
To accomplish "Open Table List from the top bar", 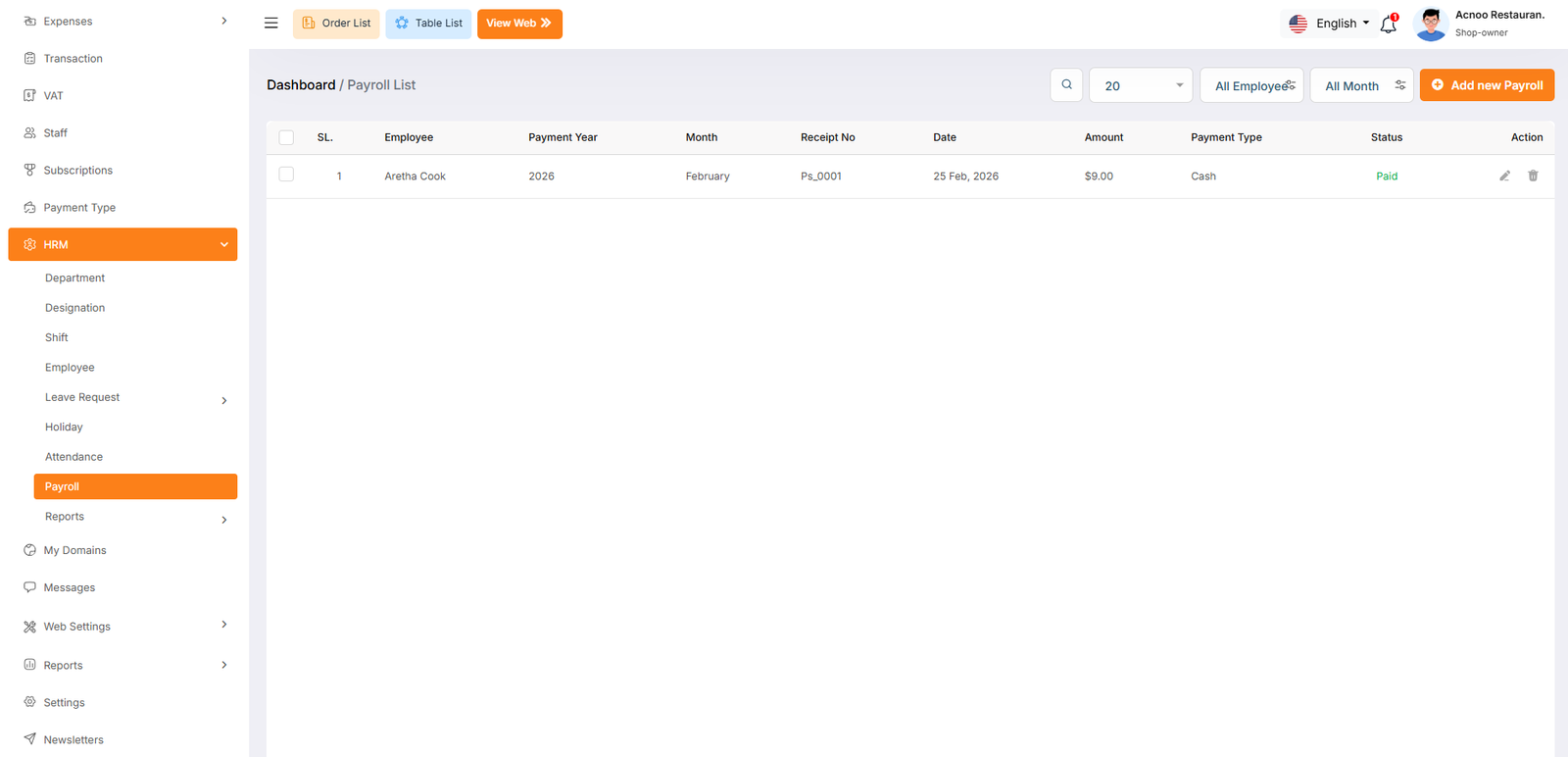I will coord(428,24).
